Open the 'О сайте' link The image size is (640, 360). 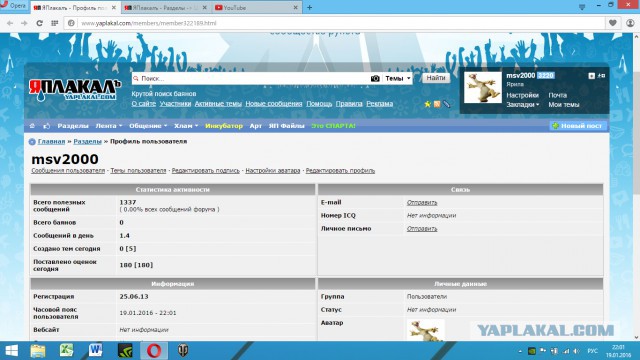144,104
